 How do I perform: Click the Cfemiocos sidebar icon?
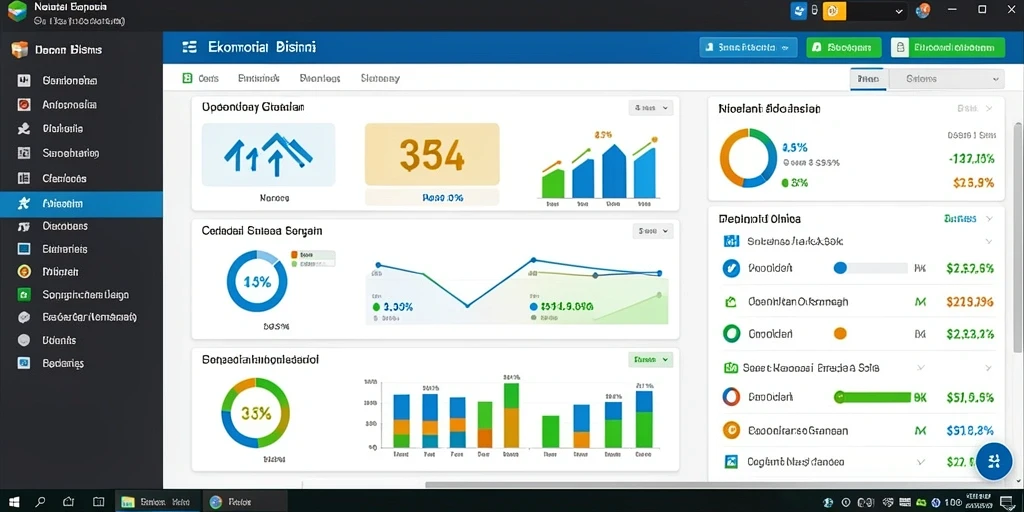24,178
